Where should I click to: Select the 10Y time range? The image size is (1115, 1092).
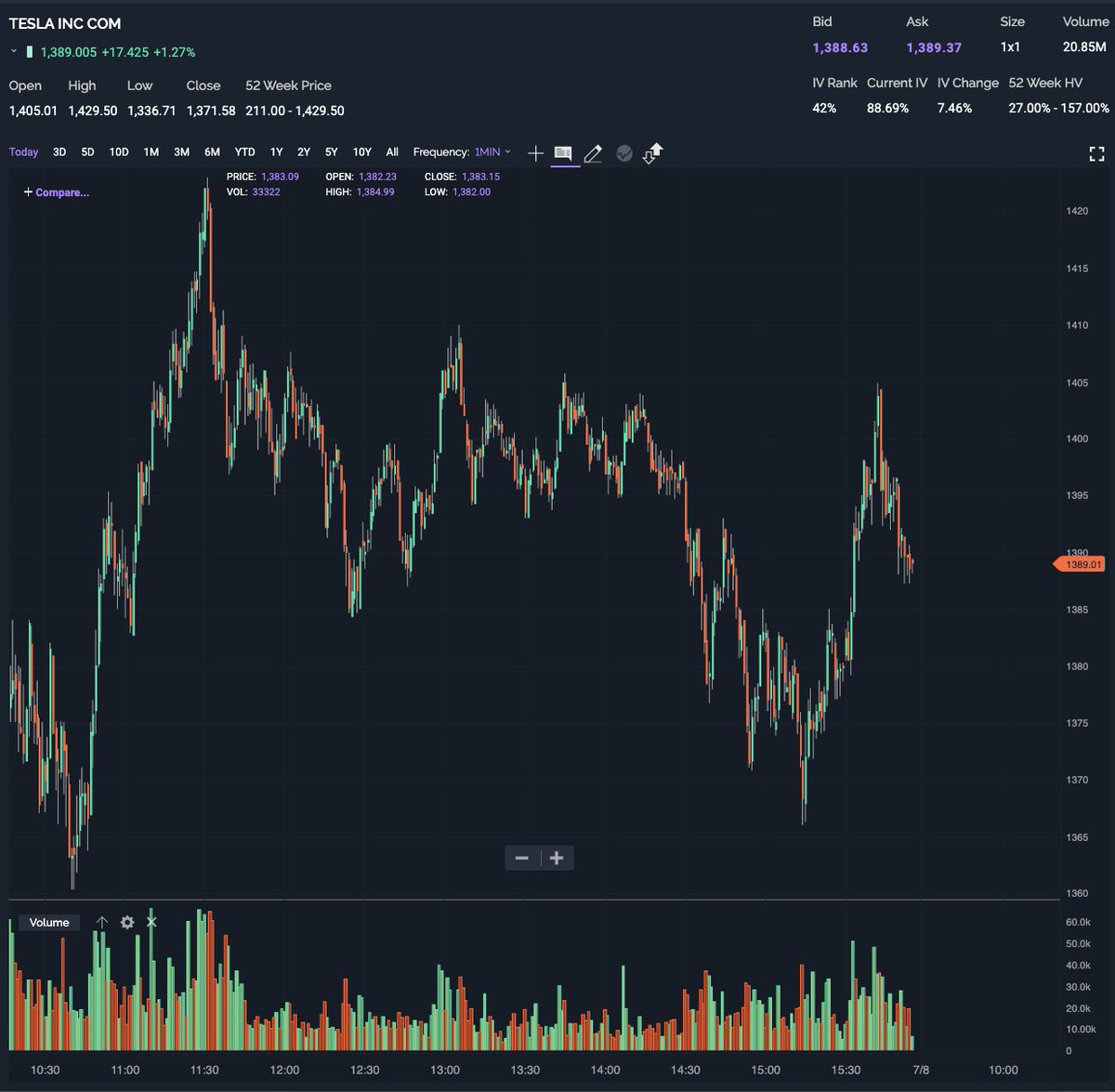coord(362,151)
